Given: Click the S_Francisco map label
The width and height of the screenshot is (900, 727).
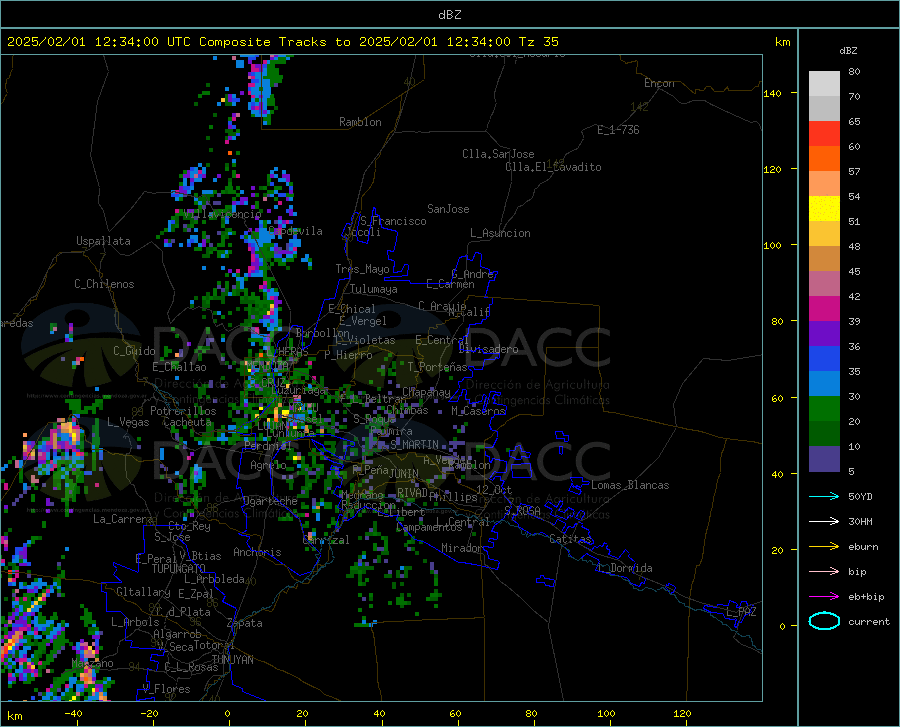Looking at the screenshot, I should [393, 221].
